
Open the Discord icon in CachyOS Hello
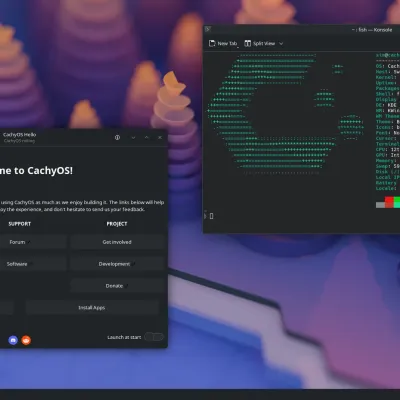point(13,340)
